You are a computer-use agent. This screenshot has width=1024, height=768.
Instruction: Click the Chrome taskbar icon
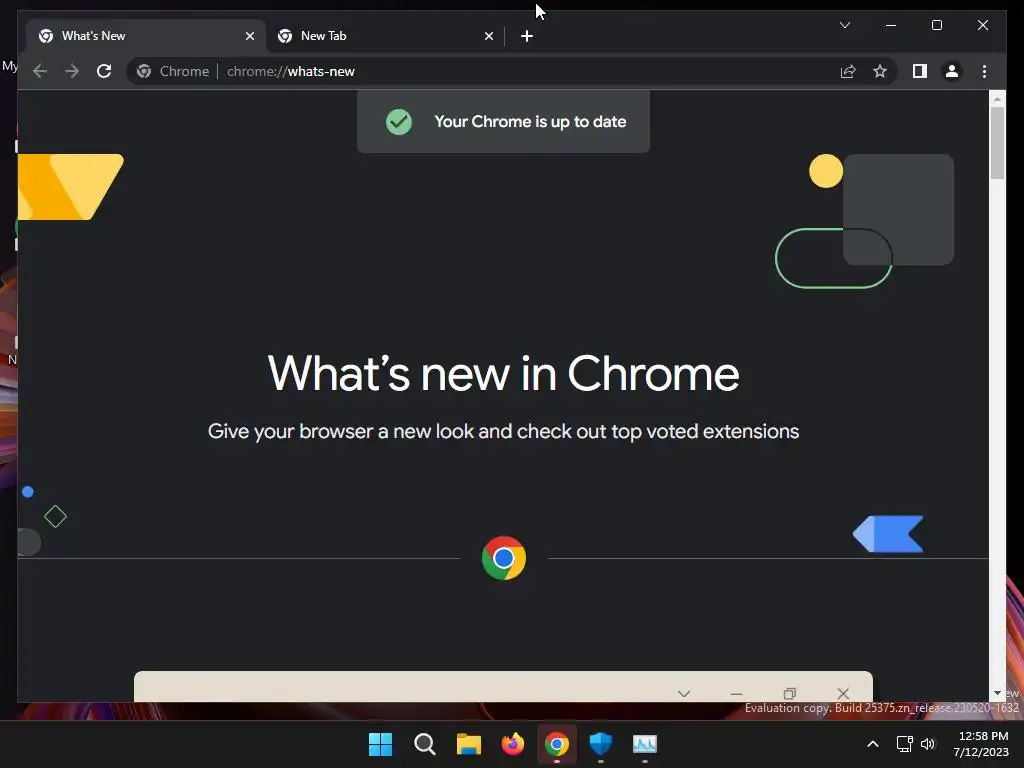(x=556, y=744)
